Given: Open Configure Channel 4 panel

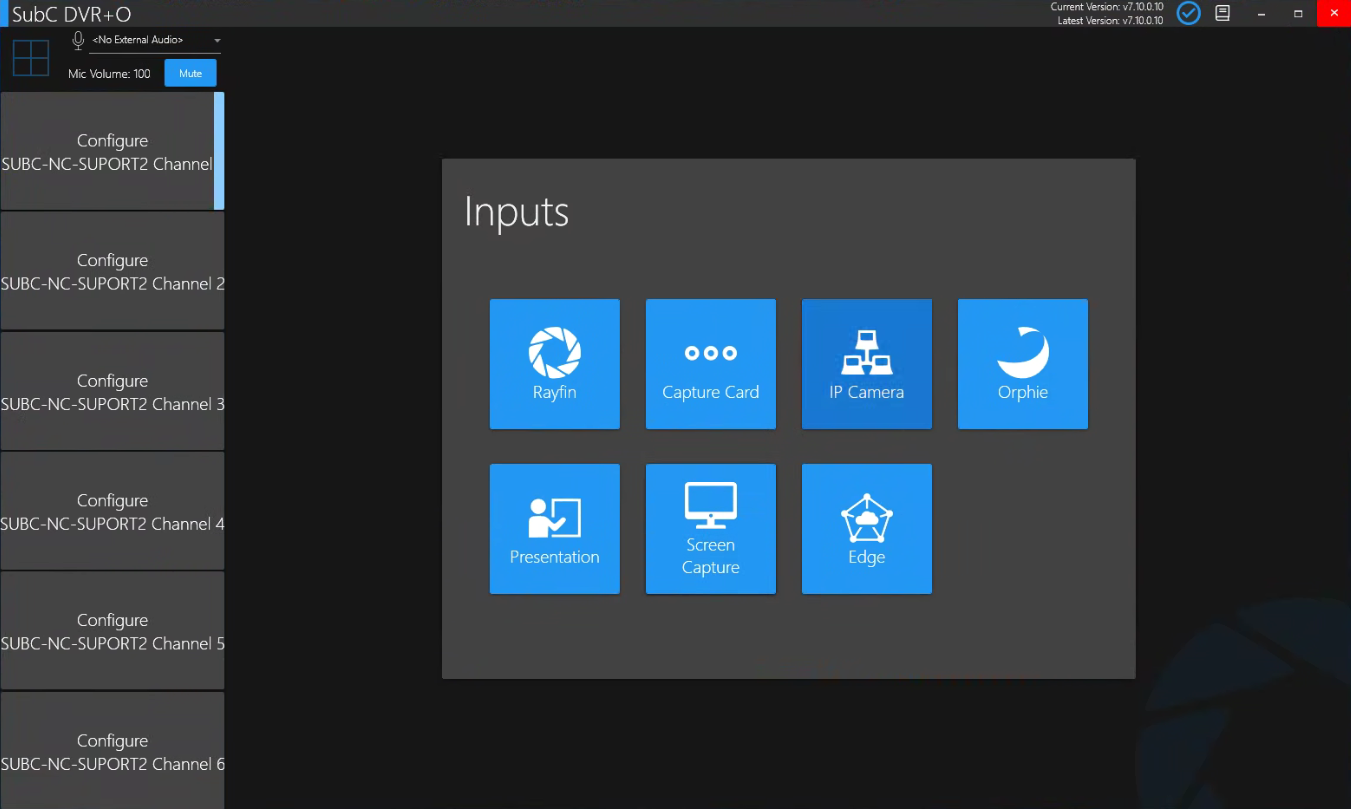Looking at the screenshot, I should (x=112, y=511).
